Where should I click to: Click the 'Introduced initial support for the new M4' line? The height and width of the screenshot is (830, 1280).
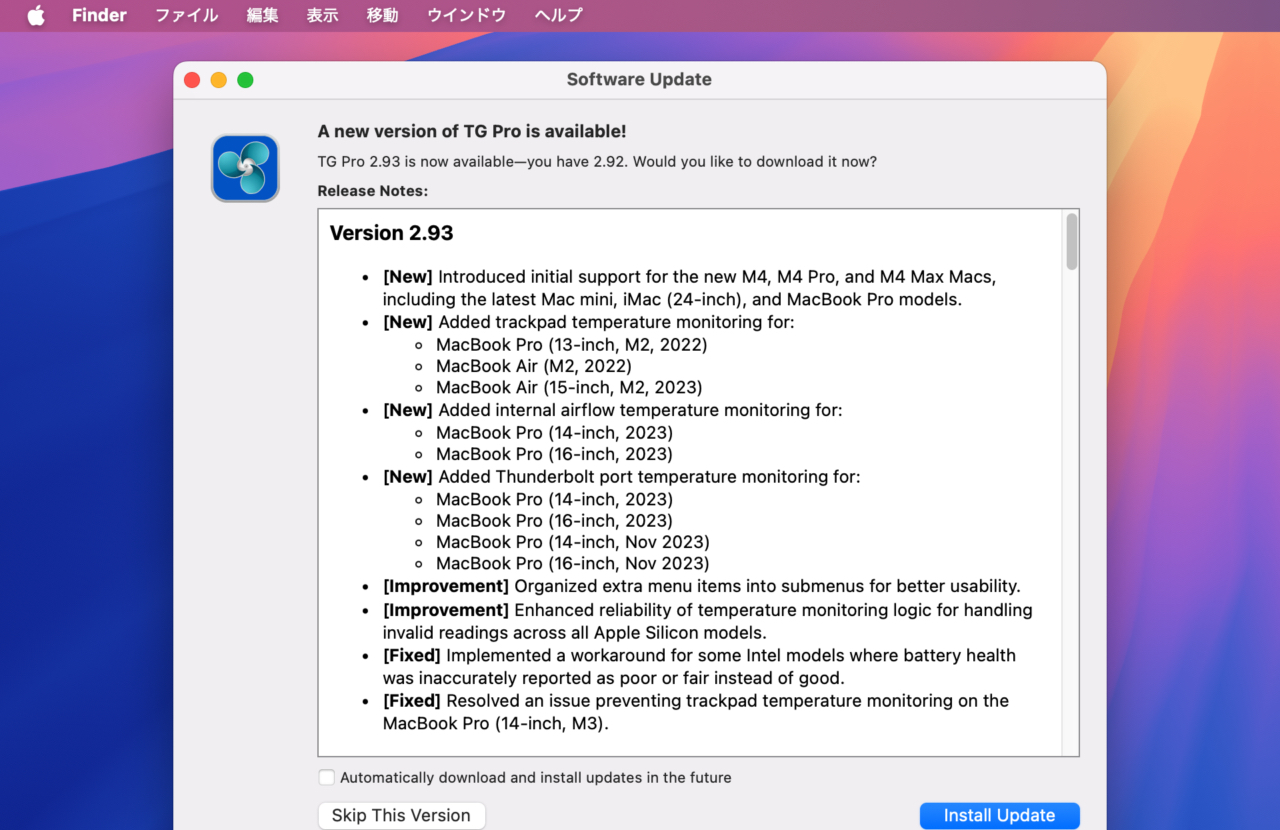[x=689, y=288]
